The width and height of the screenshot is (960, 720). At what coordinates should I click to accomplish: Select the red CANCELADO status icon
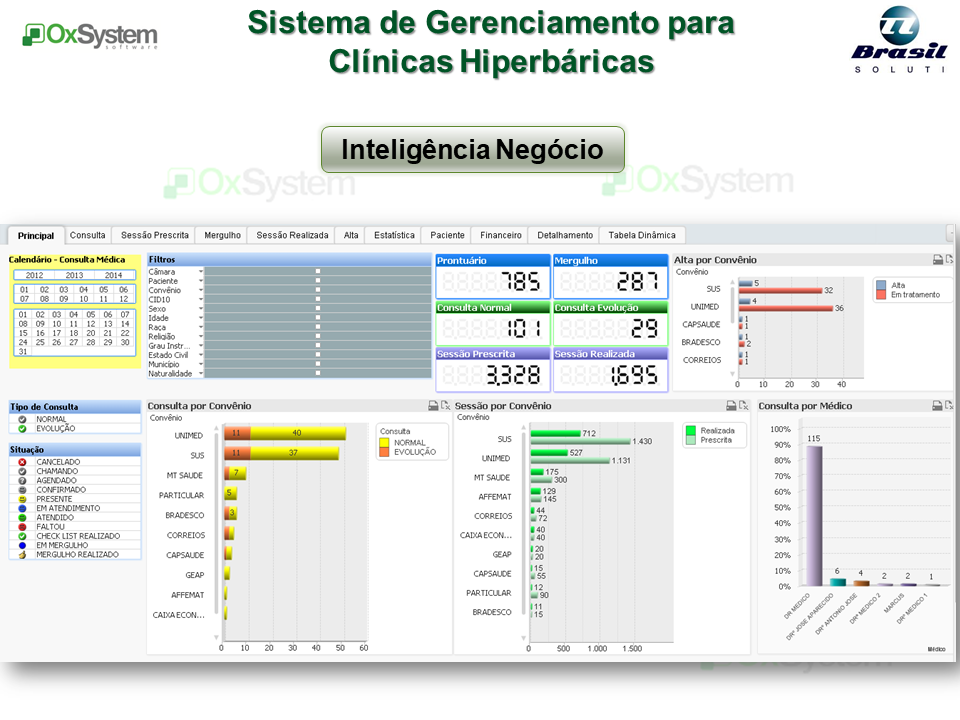(x=22, y=462)
